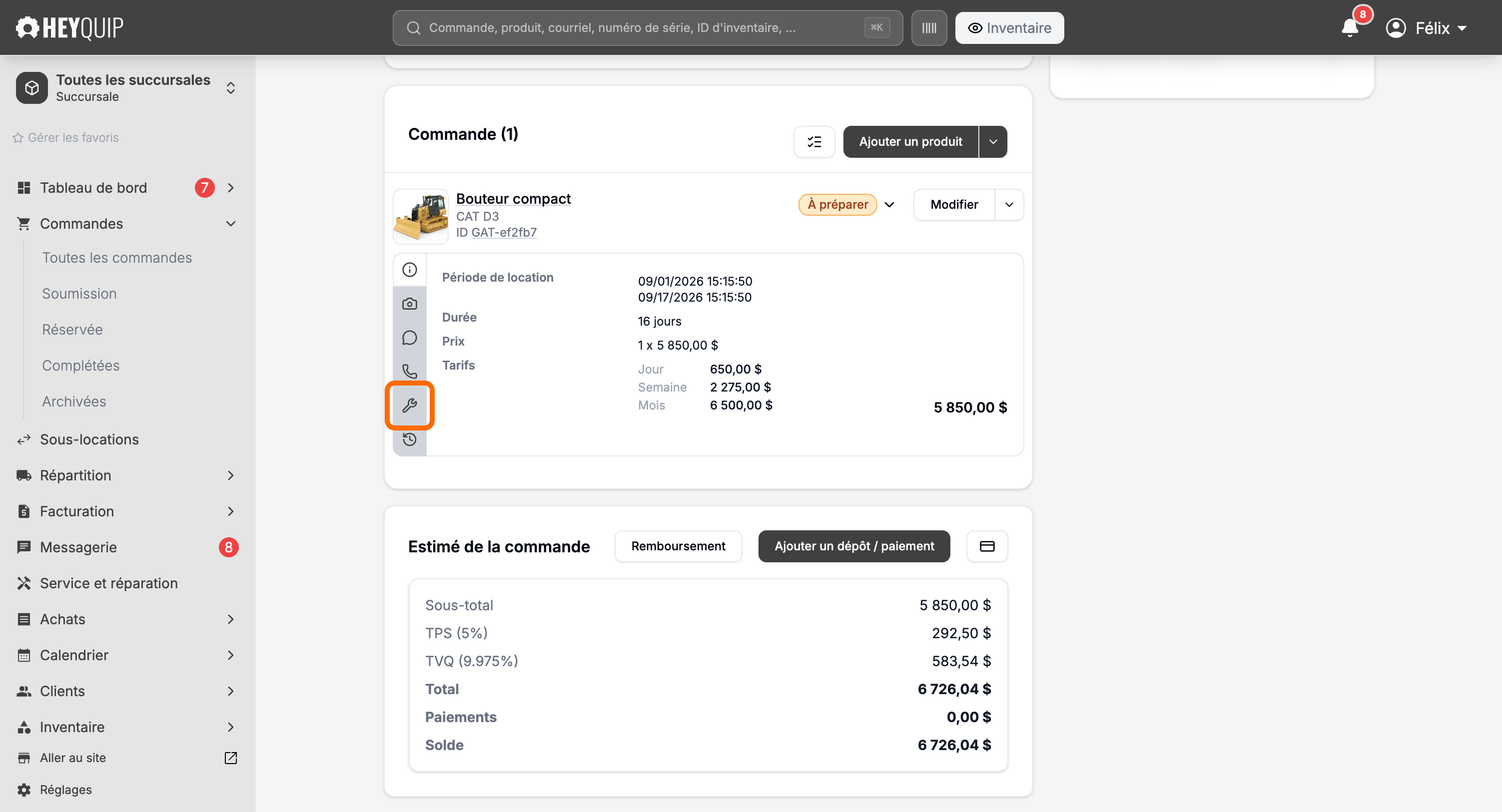The width and height of the screenshot is (1502, 812).
Task: Click Ajouter un produit button
Action: click(x=910, y=142)
